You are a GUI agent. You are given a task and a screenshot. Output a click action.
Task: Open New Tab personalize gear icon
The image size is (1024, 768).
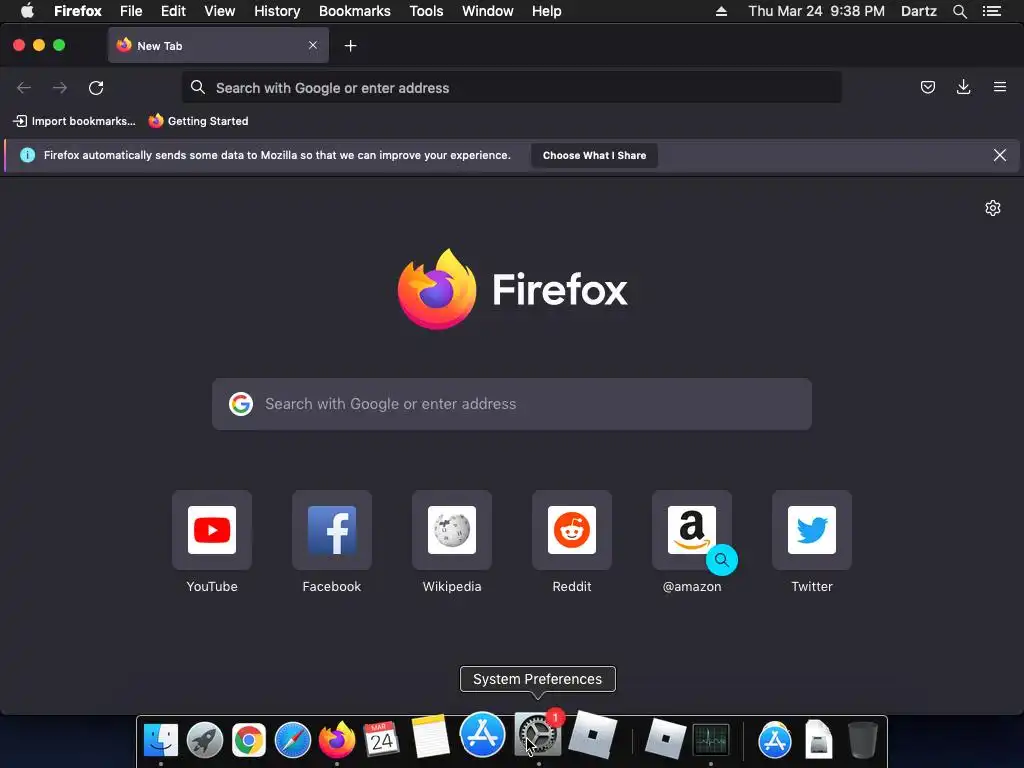993,208
